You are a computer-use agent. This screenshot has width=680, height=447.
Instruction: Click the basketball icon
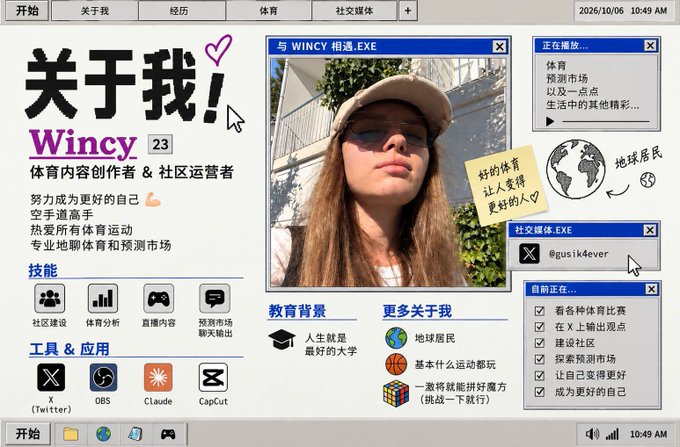click(396, 364)
